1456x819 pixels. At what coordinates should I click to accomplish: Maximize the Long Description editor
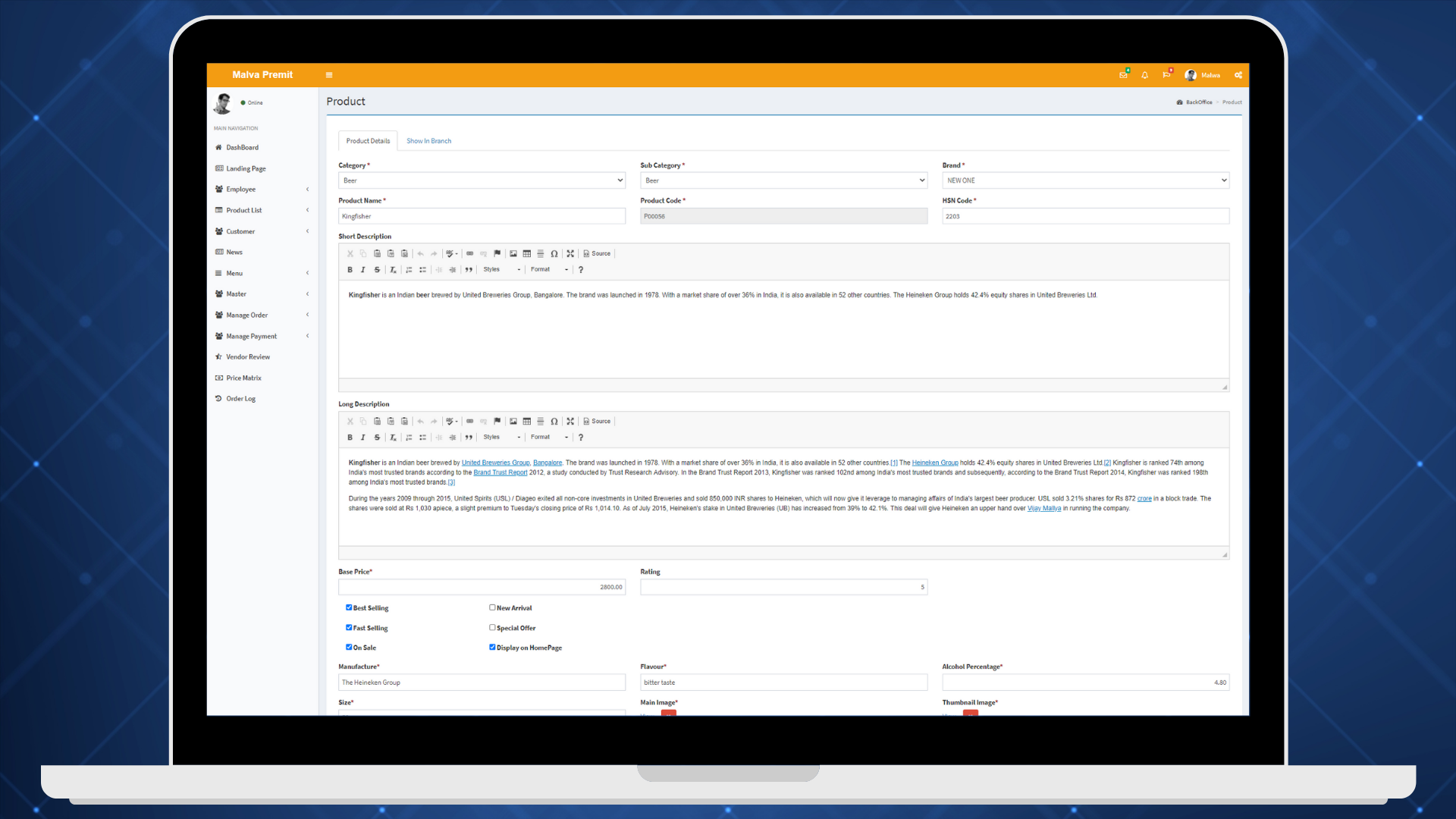click(570, 422)
